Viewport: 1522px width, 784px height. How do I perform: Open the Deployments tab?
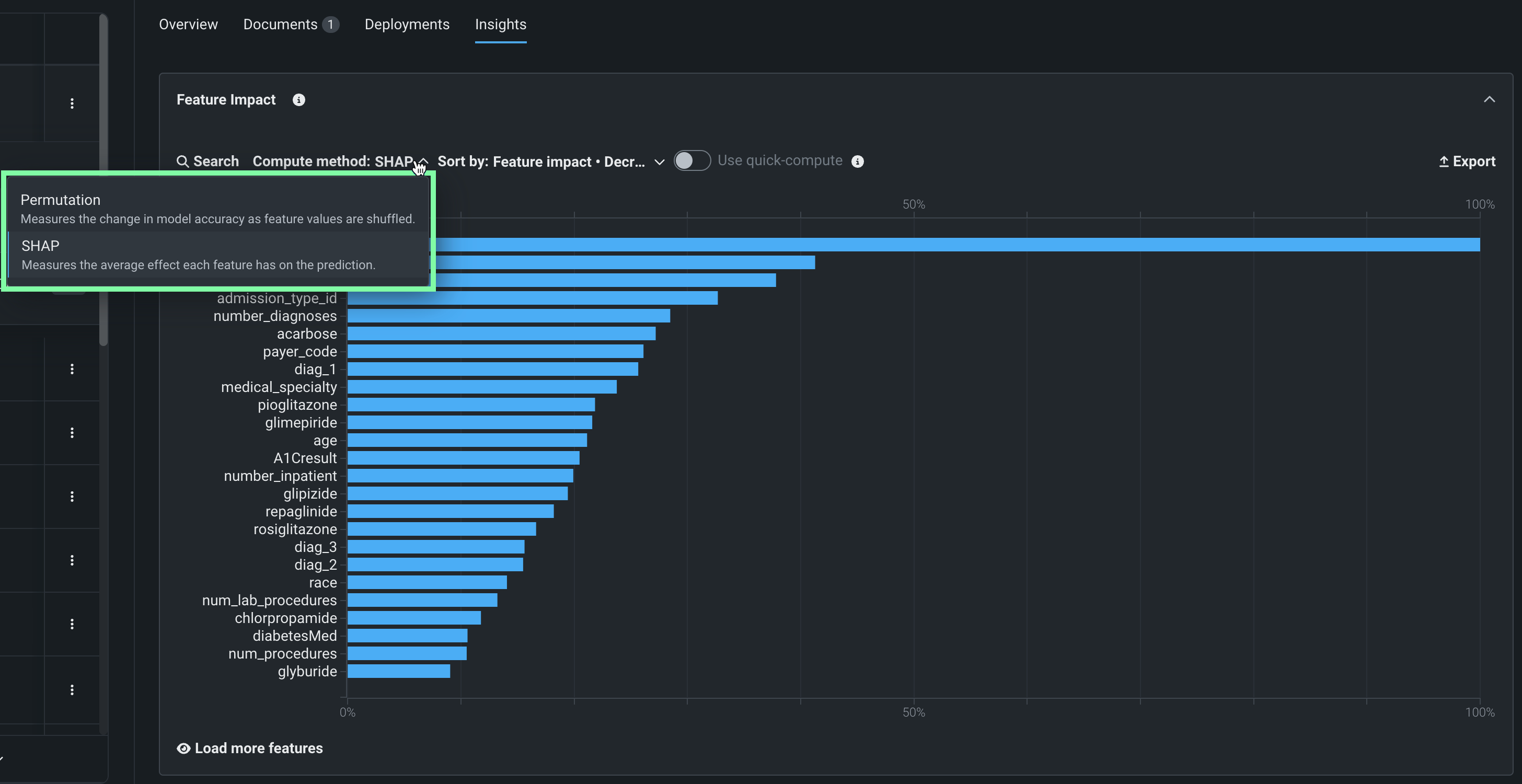pos(407,25)
